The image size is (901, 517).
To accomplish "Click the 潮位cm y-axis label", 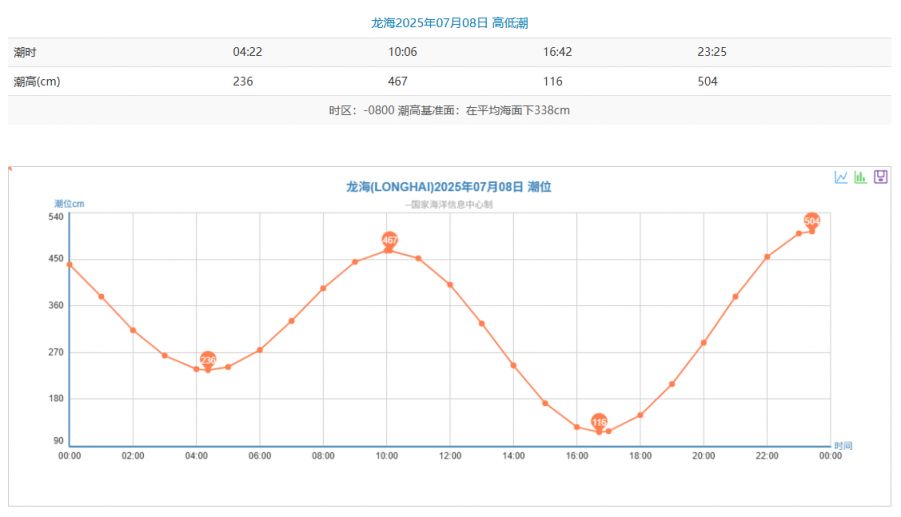I will pos(69,204).
